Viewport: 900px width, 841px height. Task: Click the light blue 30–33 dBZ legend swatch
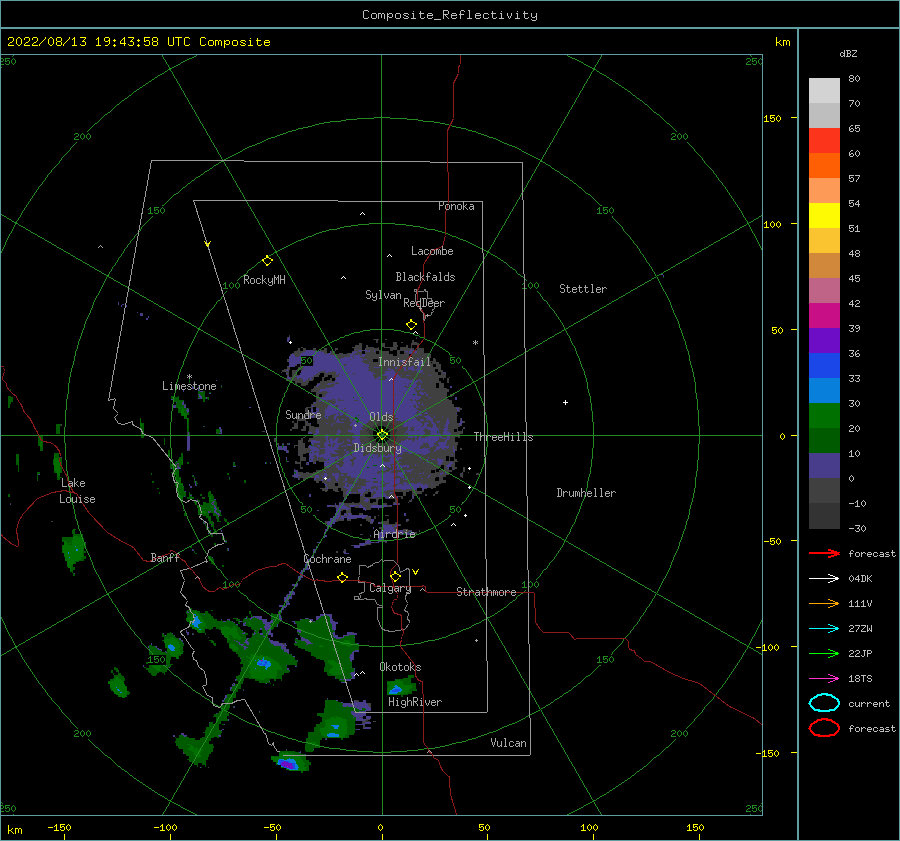tap(824, 391)
